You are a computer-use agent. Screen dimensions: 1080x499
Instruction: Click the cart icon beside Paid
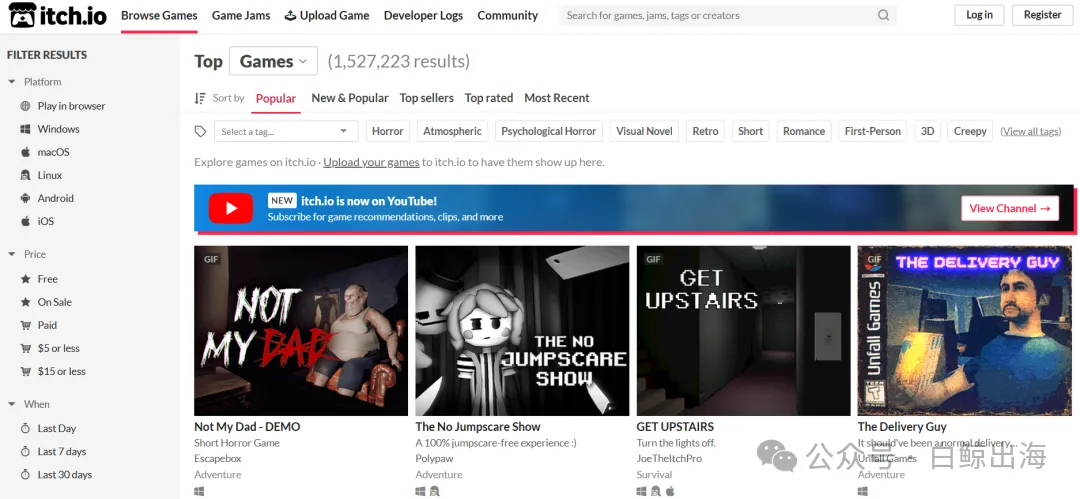[25, 325]
